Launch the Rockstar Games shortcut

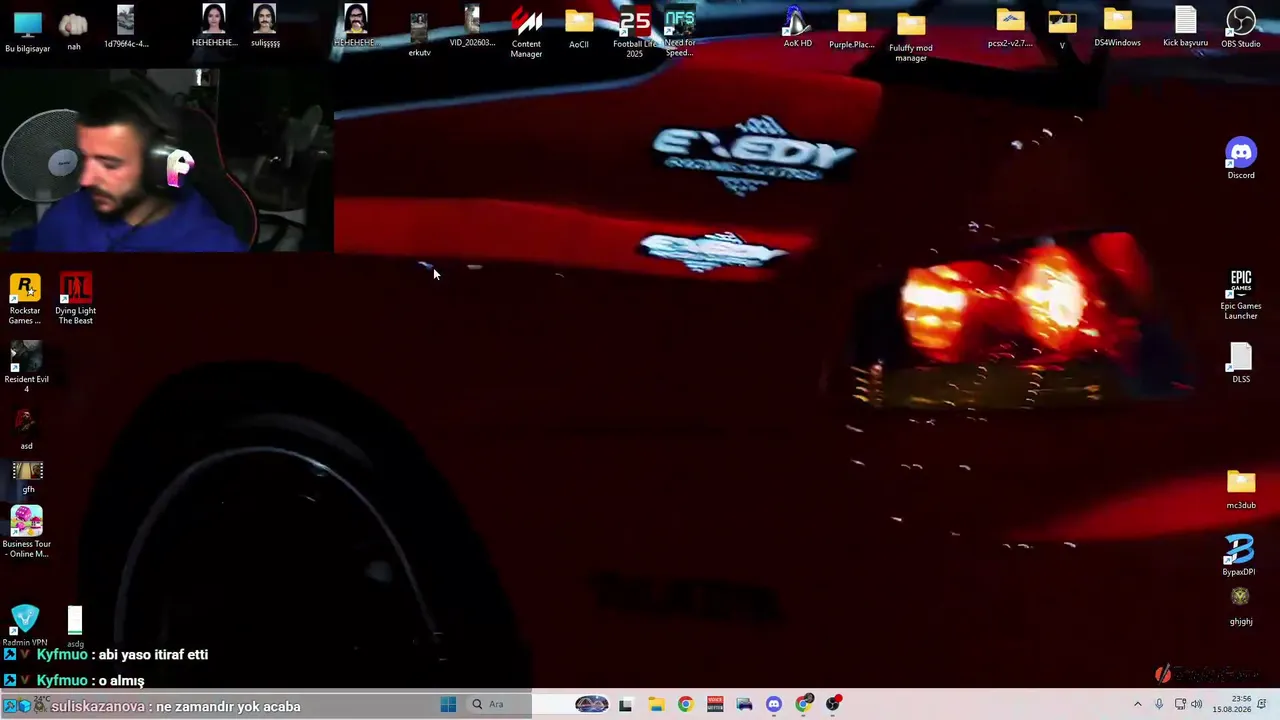(x=25, y=299)
